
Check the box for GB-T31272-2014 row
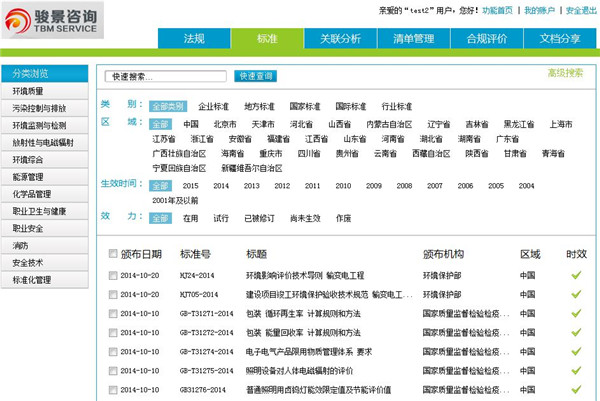[113, 332]
